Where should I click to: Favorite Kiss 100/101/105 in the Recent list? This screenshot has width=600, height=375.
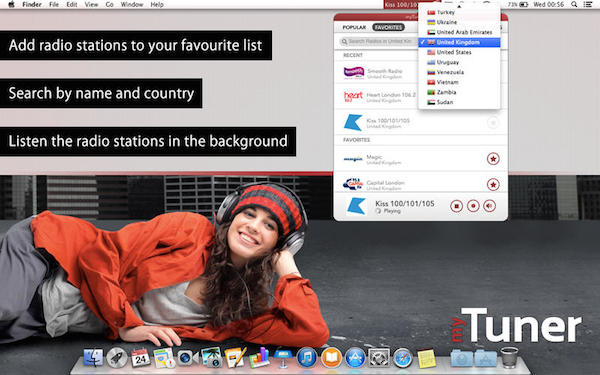click(493, 123)
